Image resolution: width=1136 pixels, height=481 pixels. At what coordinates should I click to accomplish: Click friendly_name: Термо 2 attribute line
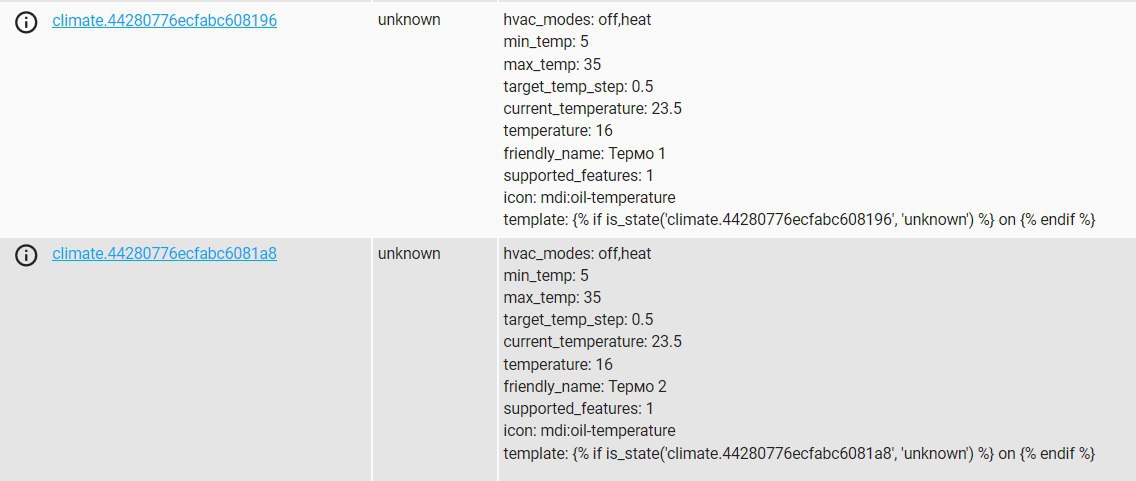[585, 386]
